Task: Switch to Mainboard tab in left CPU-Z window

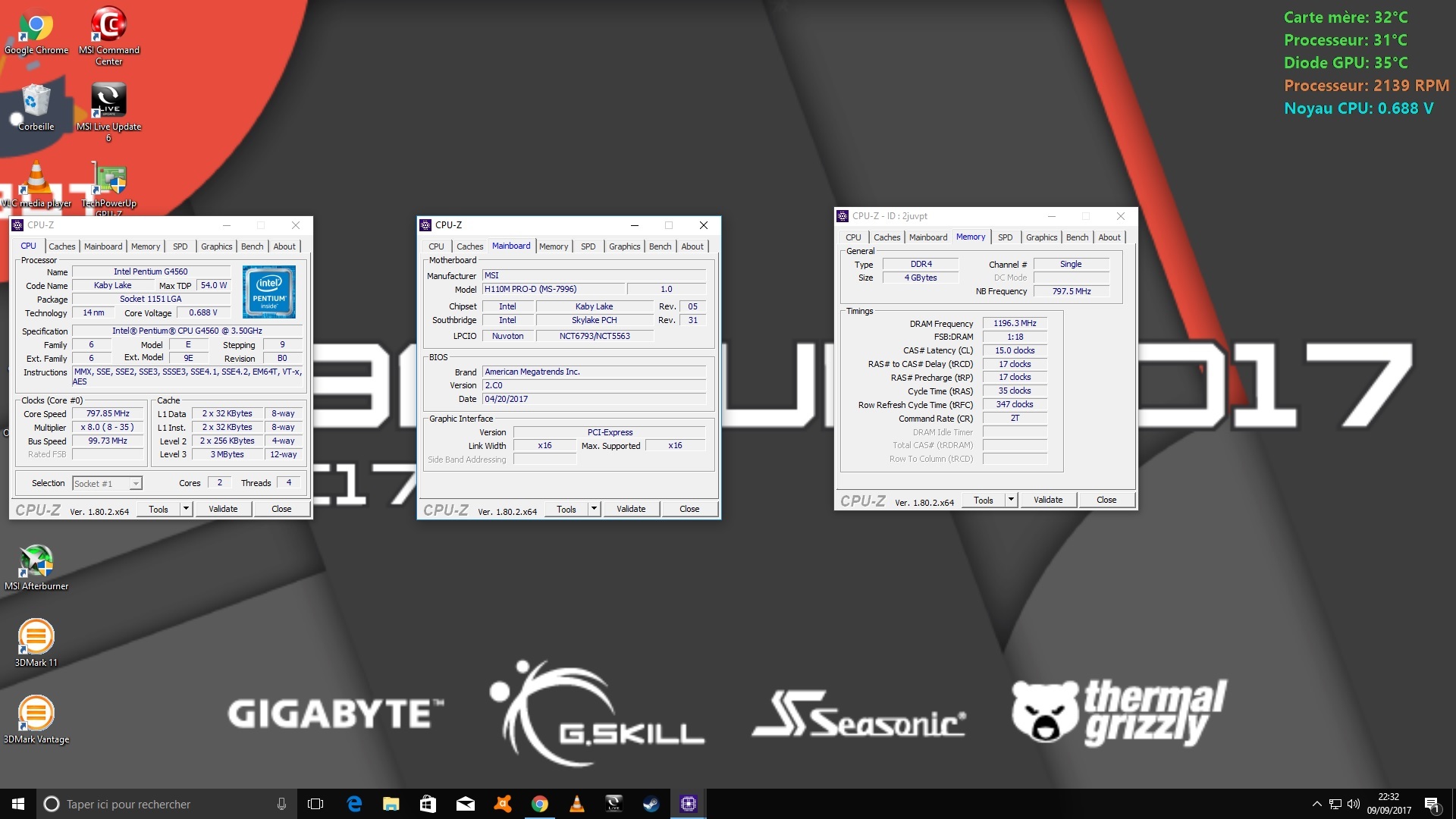Action: coord(103,246)
